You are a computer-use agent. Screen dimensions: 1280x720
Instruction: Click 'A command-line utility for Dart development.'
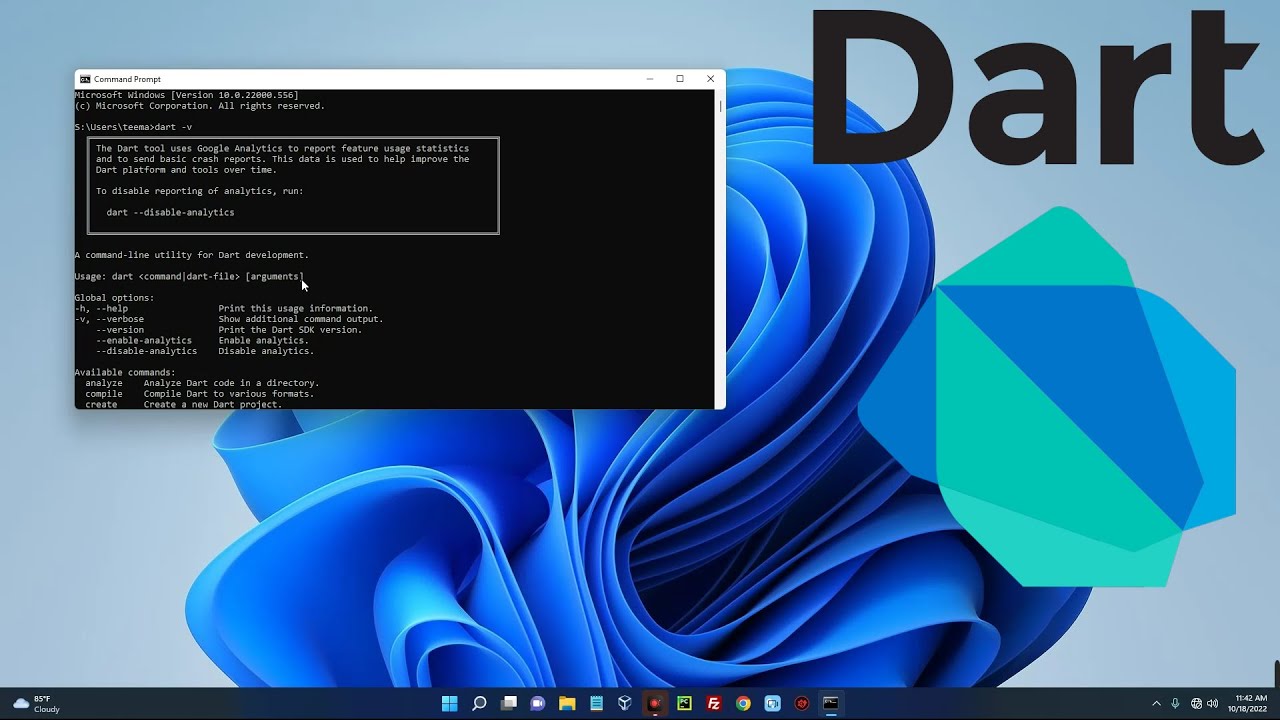pos(192,255)
